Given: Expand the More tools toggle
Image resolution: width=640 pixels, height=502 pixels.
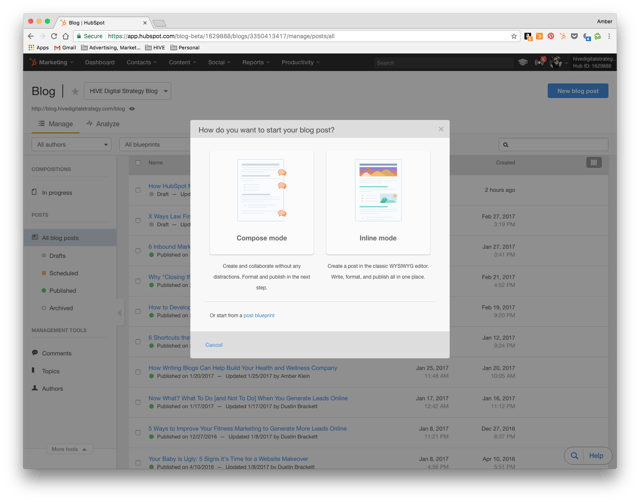Looking at the screenshot, I should click(x=69, y=449).
